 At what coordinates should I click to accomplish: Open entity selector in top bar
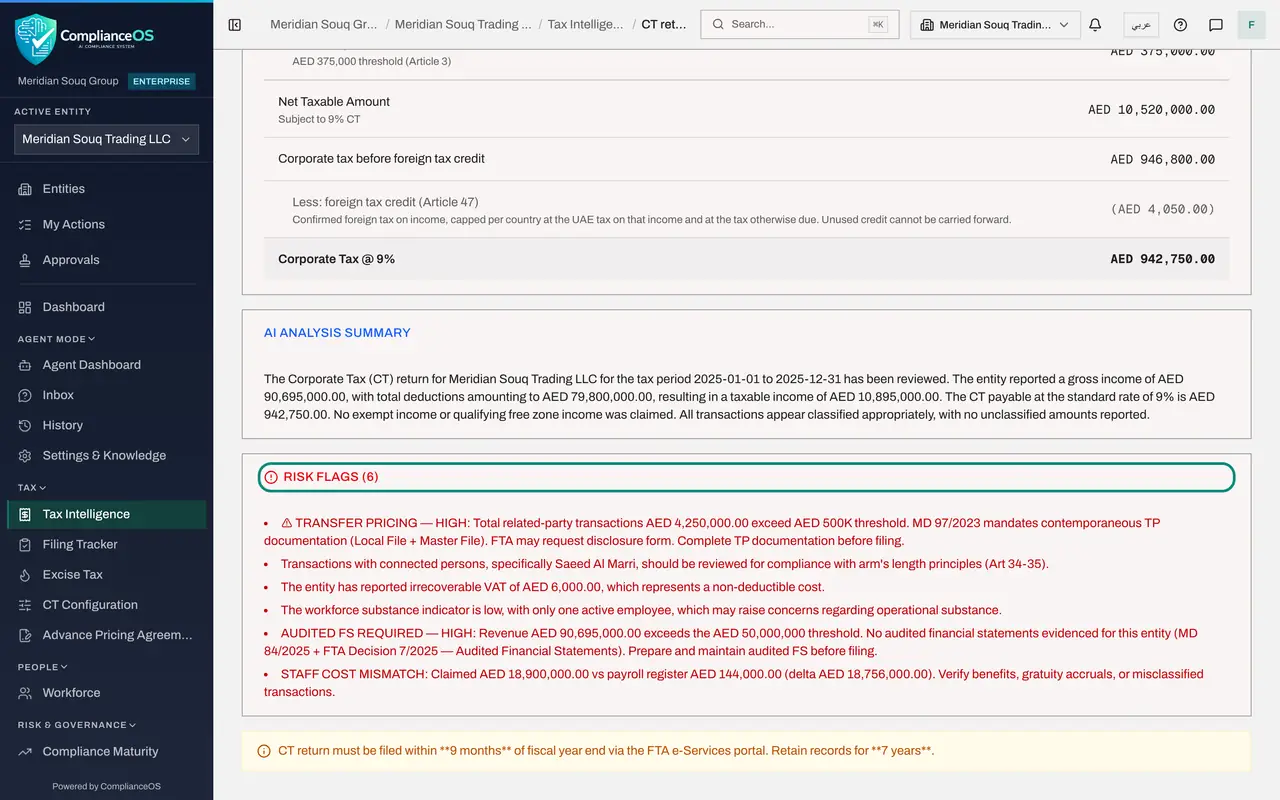(x=995, y=24)
